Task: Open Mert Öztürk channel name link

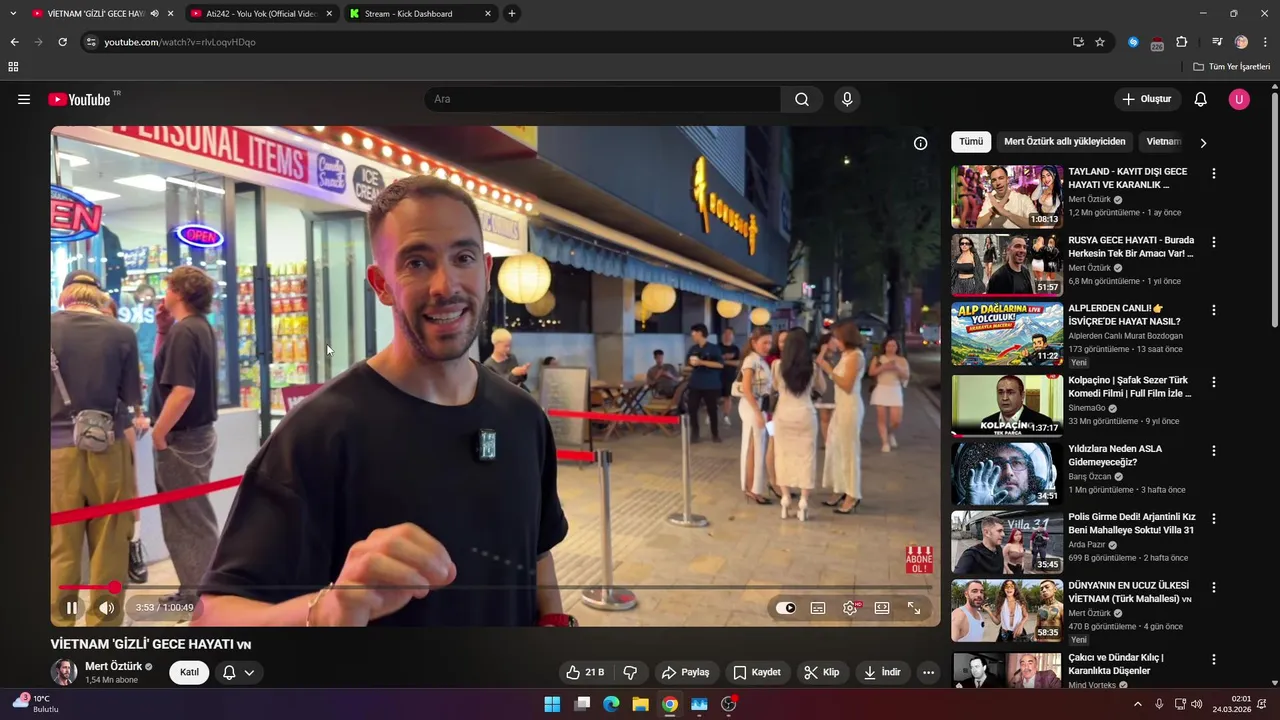Action: coord(113,666)
